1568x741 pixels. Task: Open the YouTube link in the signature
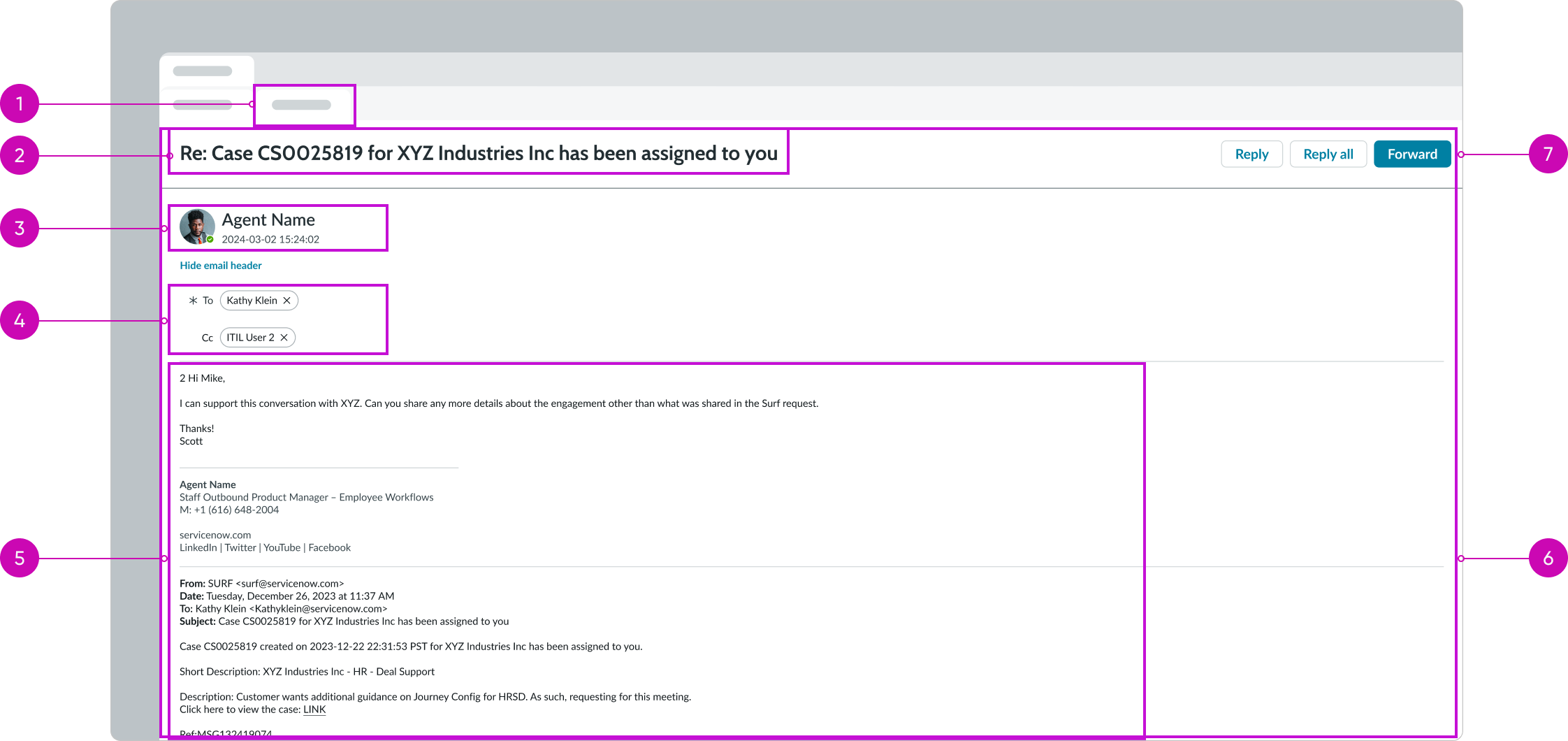click(281, 547)
